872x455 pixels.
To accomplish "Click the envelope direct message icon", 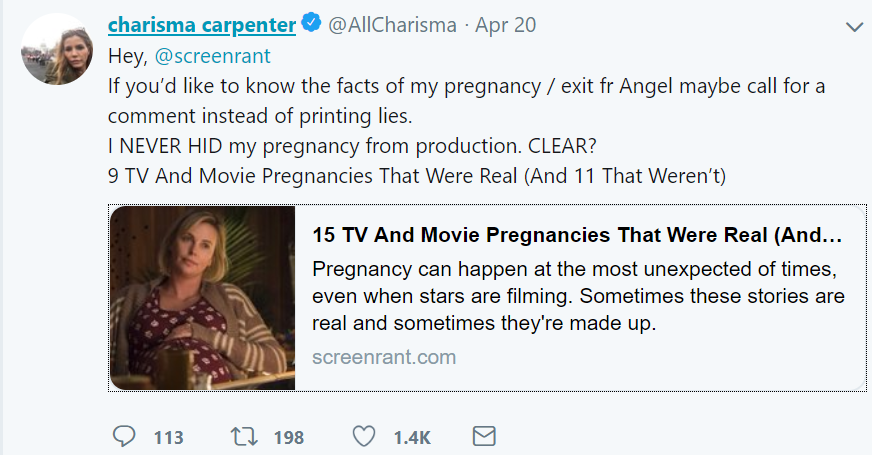I will 483,437.
